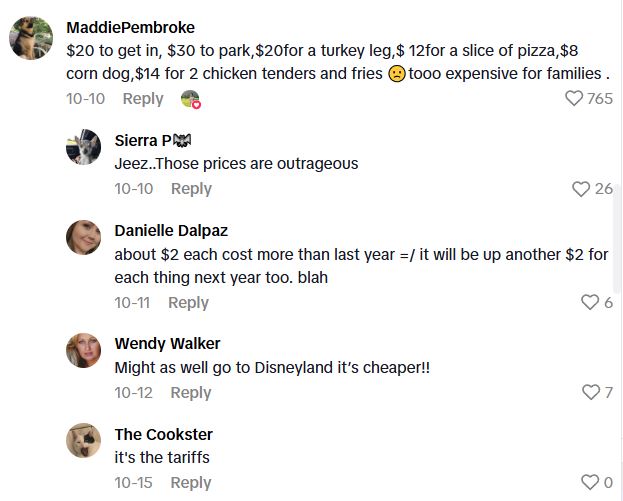View Danielle Dalpaz's profile photo

[83, 237]
